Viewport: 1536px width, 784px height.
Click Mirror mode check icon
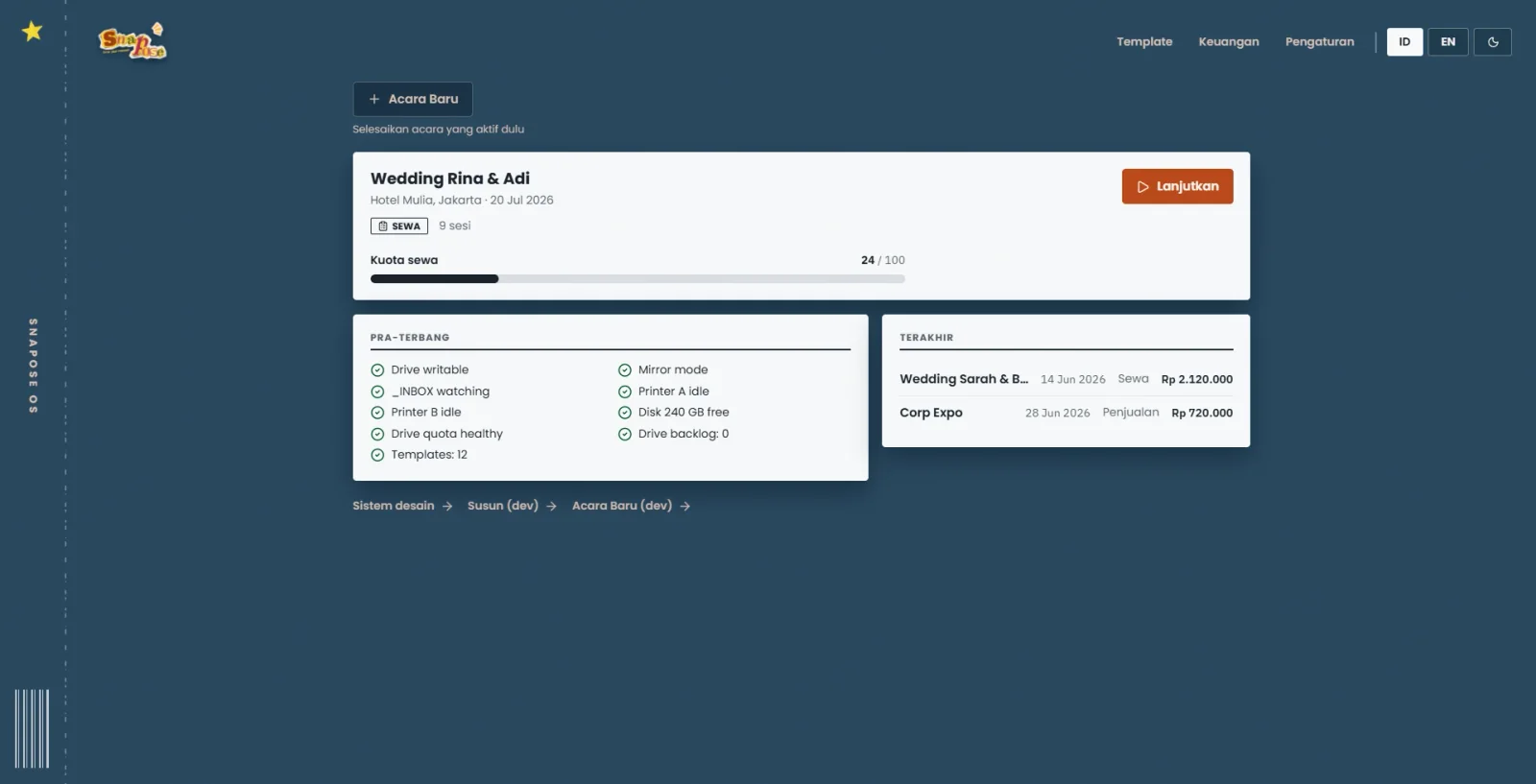click(x=625, y=370)
